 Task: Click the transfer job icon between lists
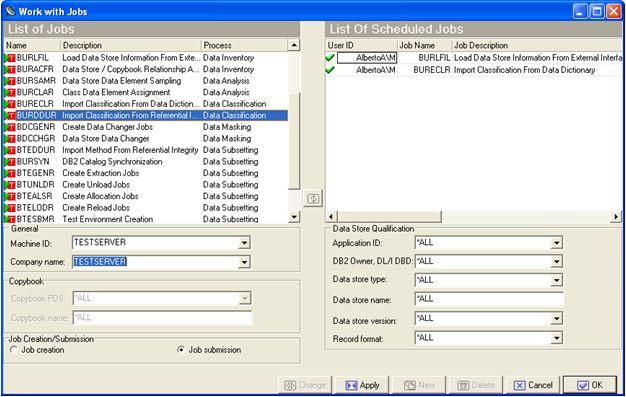(x=313, y=198)
